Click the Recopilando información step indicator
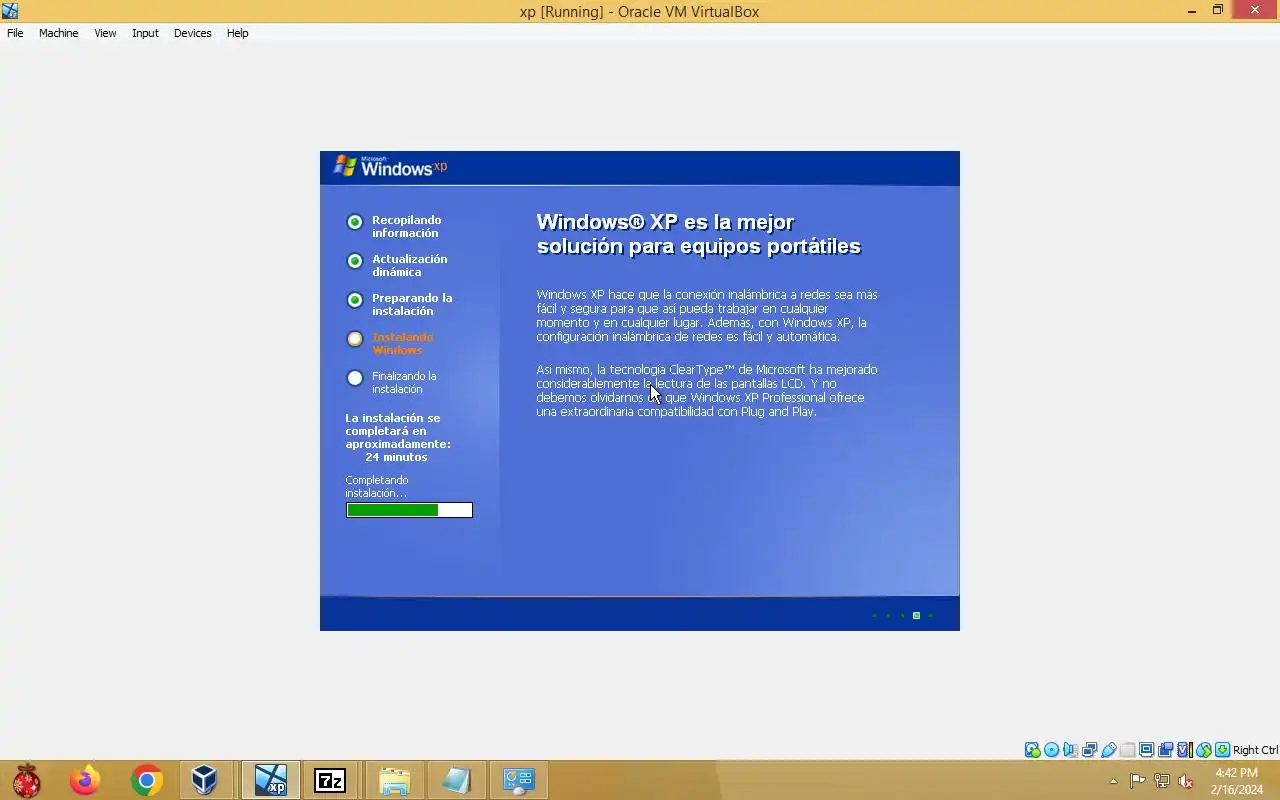Screen dimensions: 1280x800 (x=354, y=222)
